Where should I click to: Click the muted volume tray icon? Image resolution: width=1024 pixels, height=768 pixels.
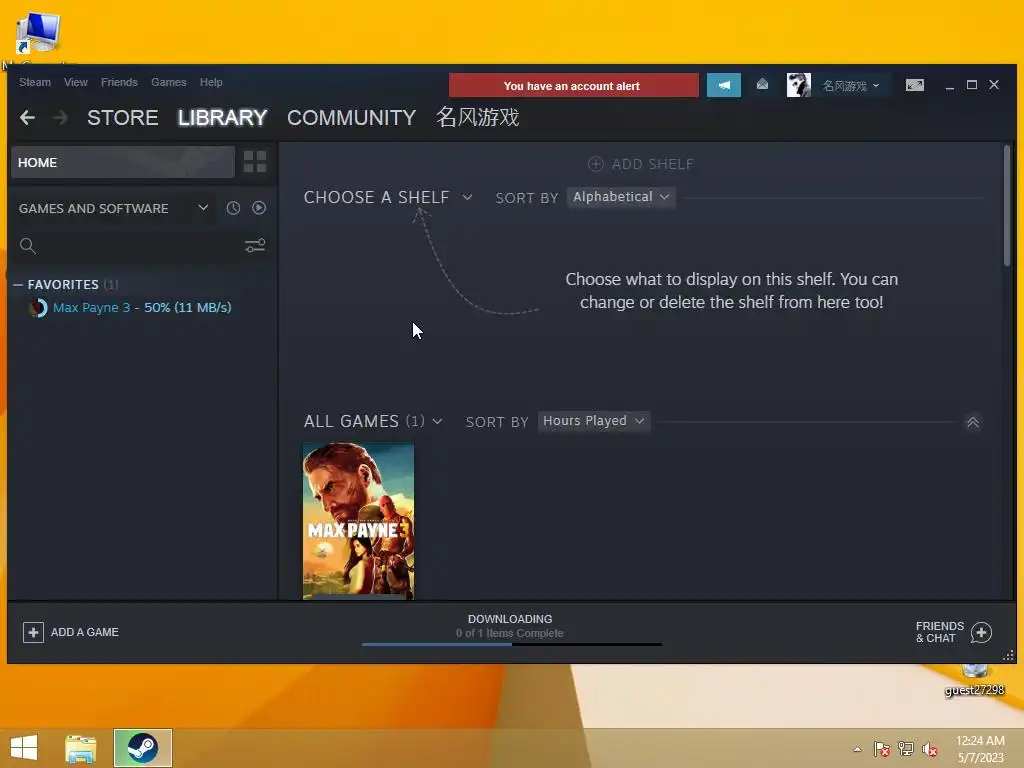tap(930, 749)
